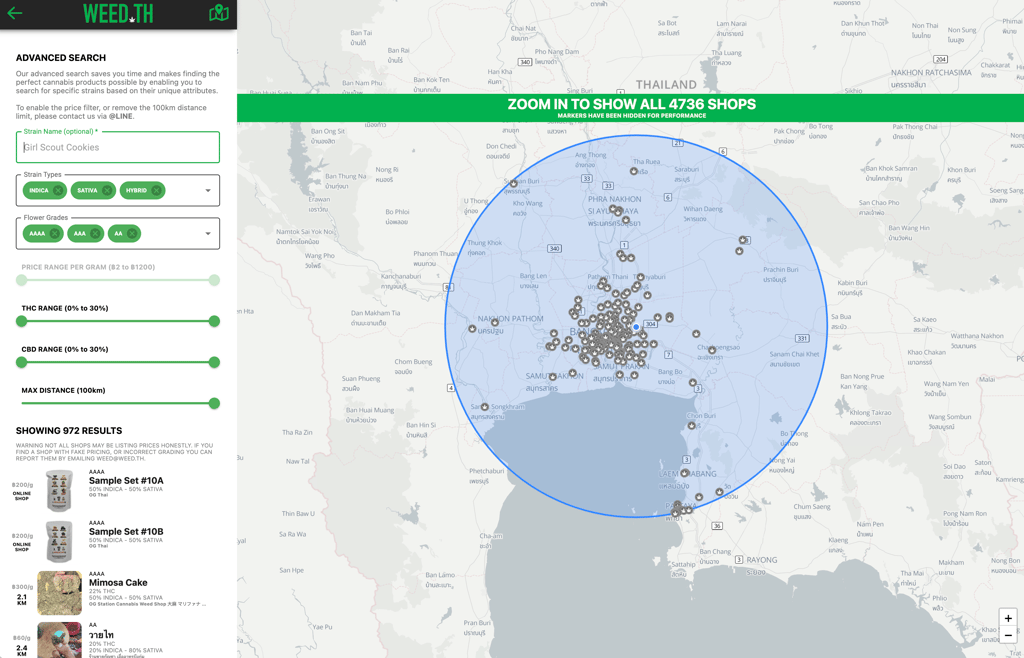The height and width of the screenshot is (658, 1024).
Task: Remove the HYBRID strain type chip
Action: pyautogui.click(x=156, y=191)
